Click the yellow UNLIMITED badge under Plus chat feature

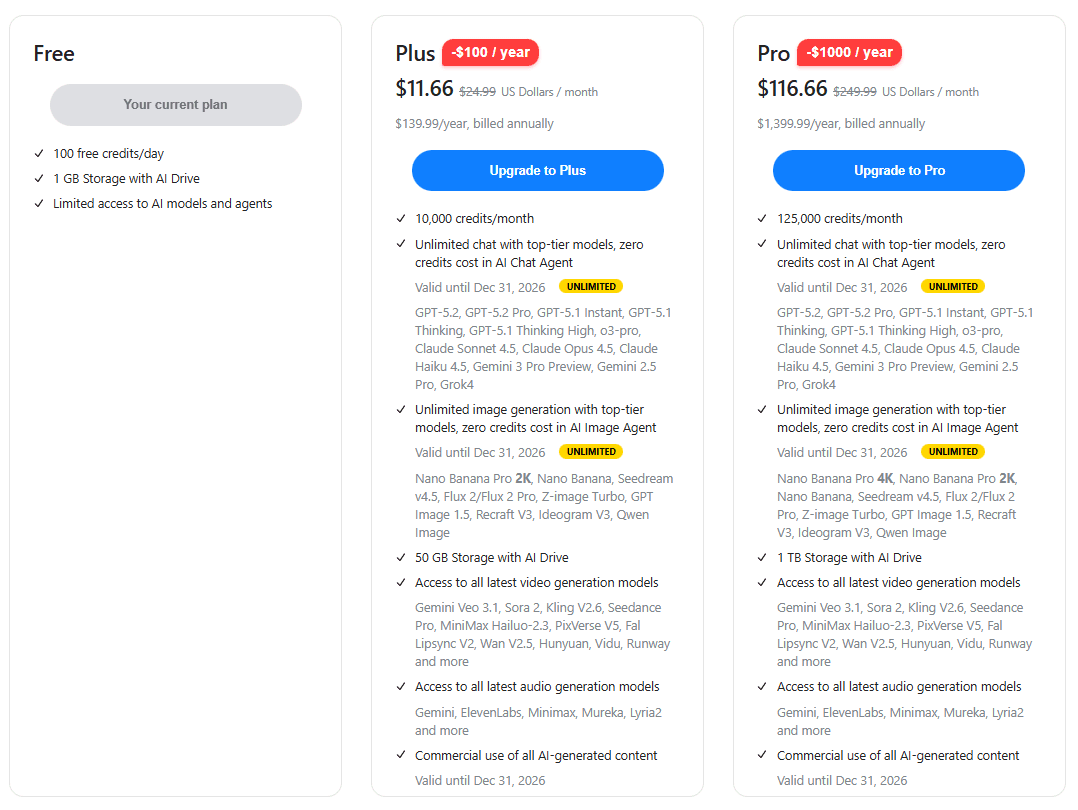(590, 285)
